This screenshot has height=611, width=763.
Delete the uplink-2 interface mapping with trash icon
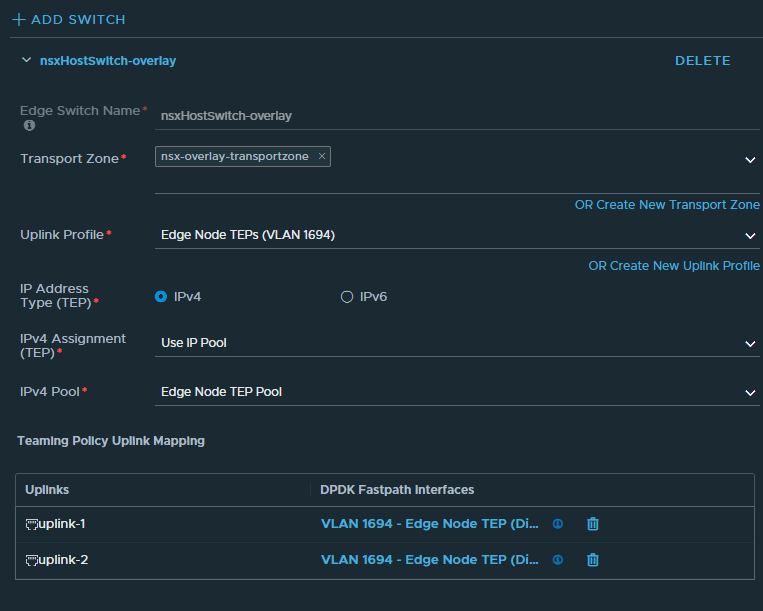pos(592,560)
